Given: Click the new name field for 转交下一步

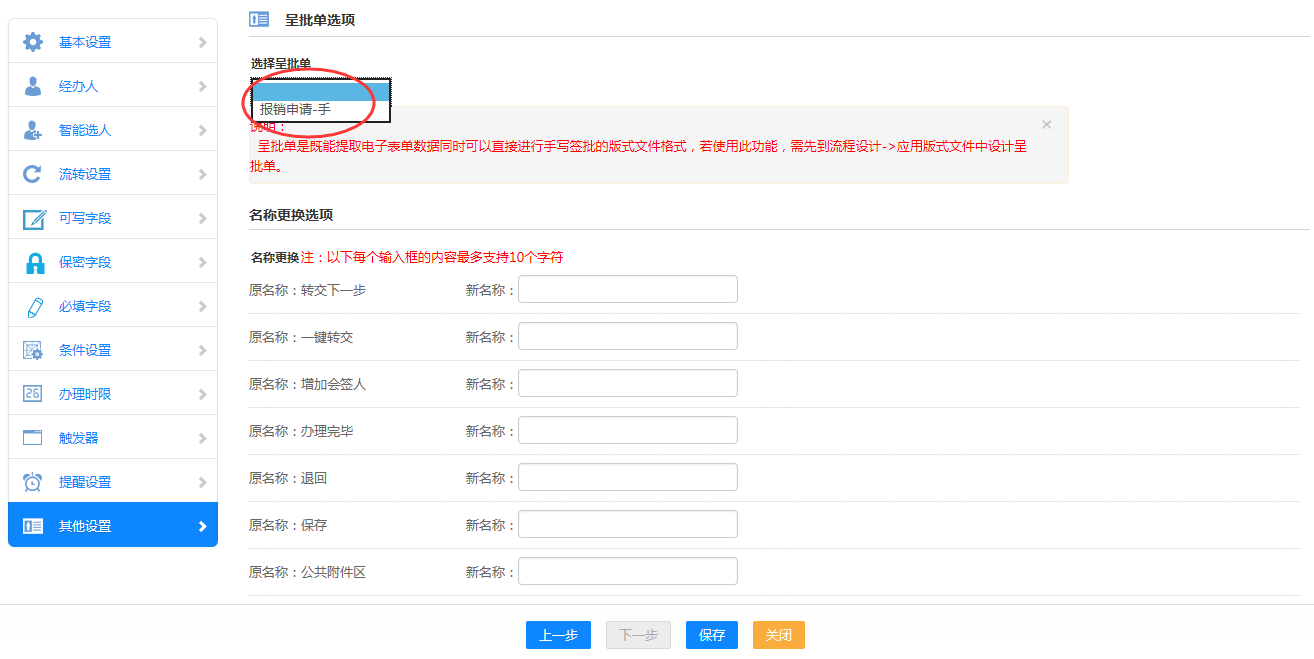Looking at the screenshot, I should point(627,290).
